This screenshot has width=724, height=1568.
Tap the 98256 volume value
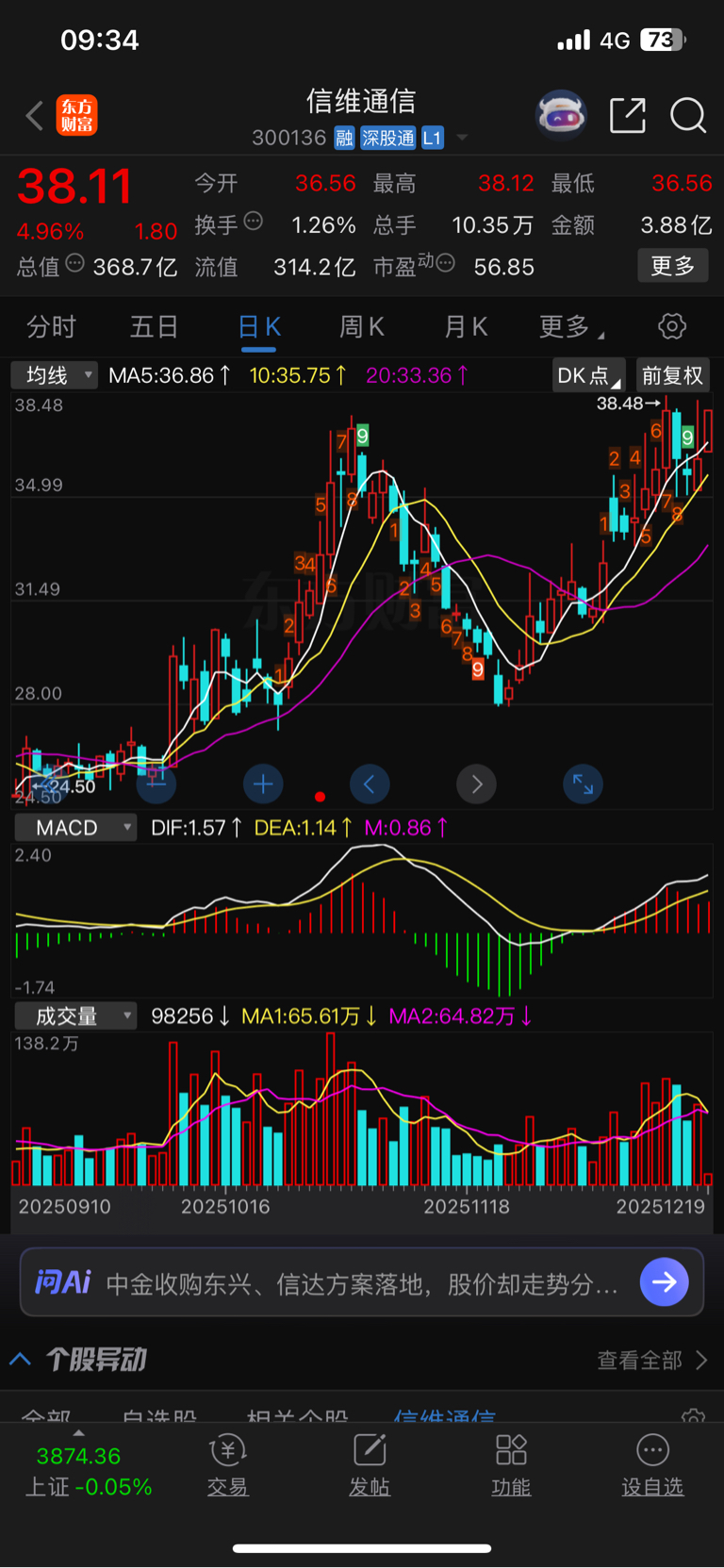click(x=190, y=1016)
